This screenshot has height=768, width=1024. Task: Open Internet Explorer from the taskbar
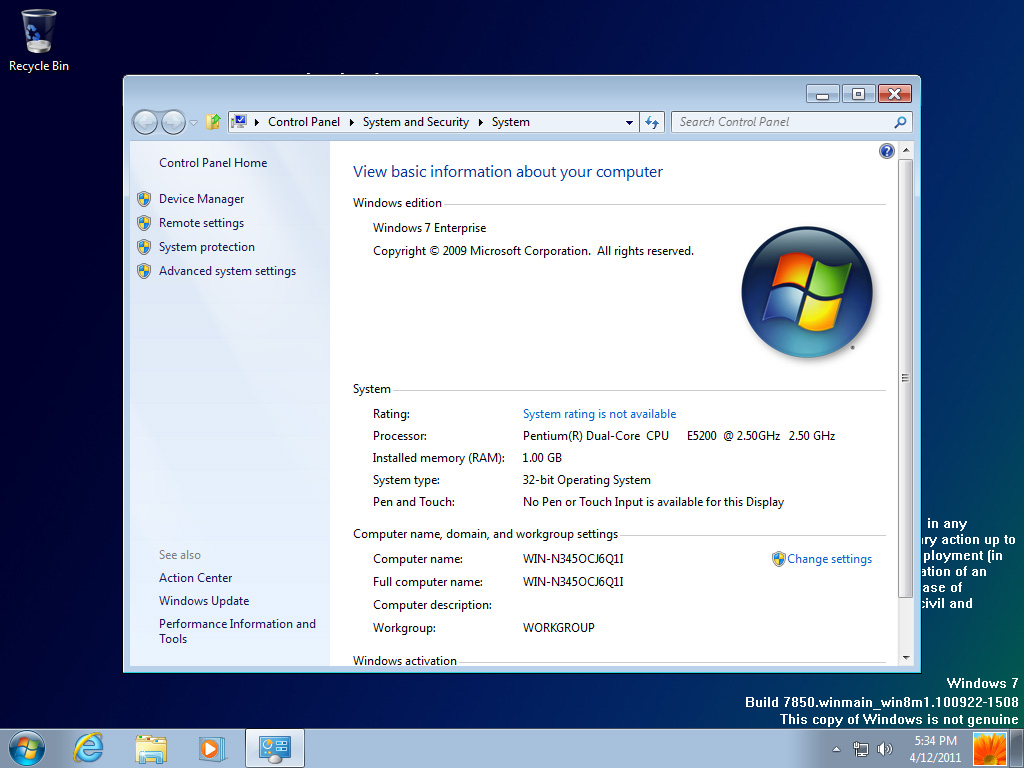coord(88,748)
